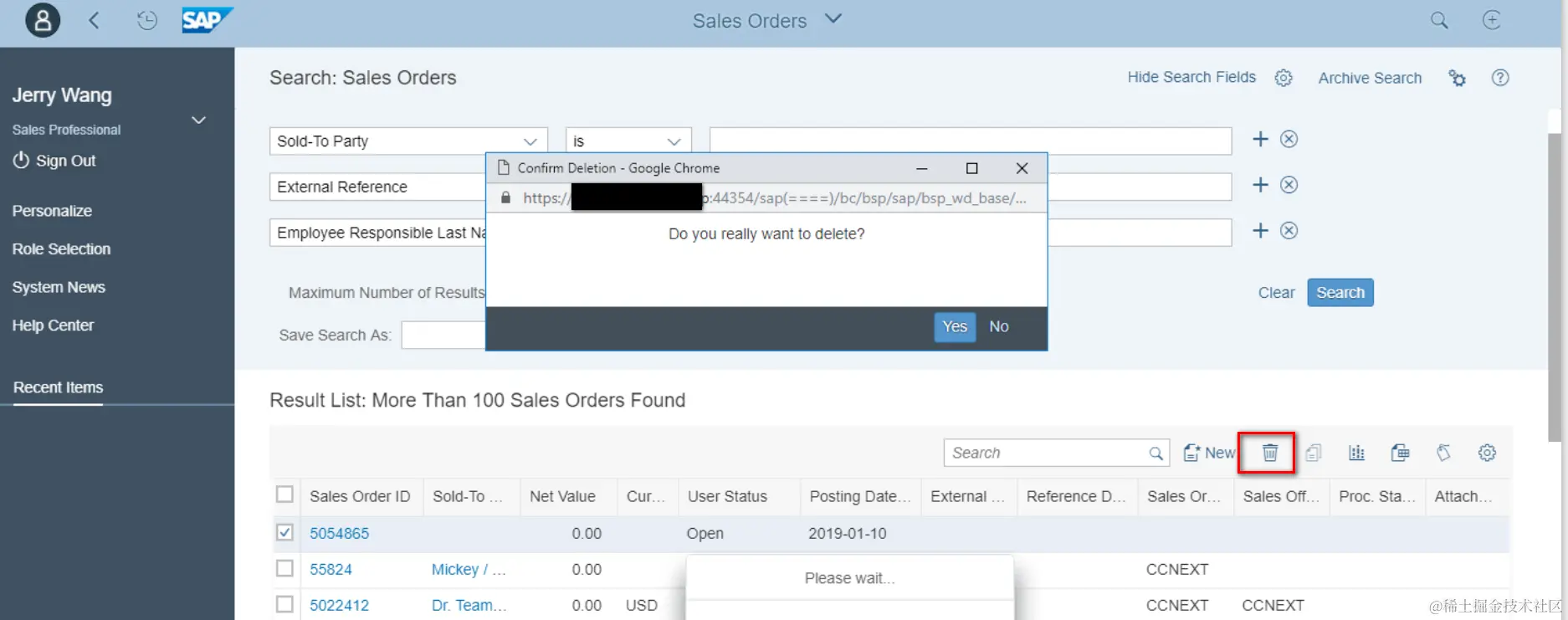Click the New button in result toolbar
Image resolution: width=1568 pixels, height=620 pixels.
(x=1209, y=453)
